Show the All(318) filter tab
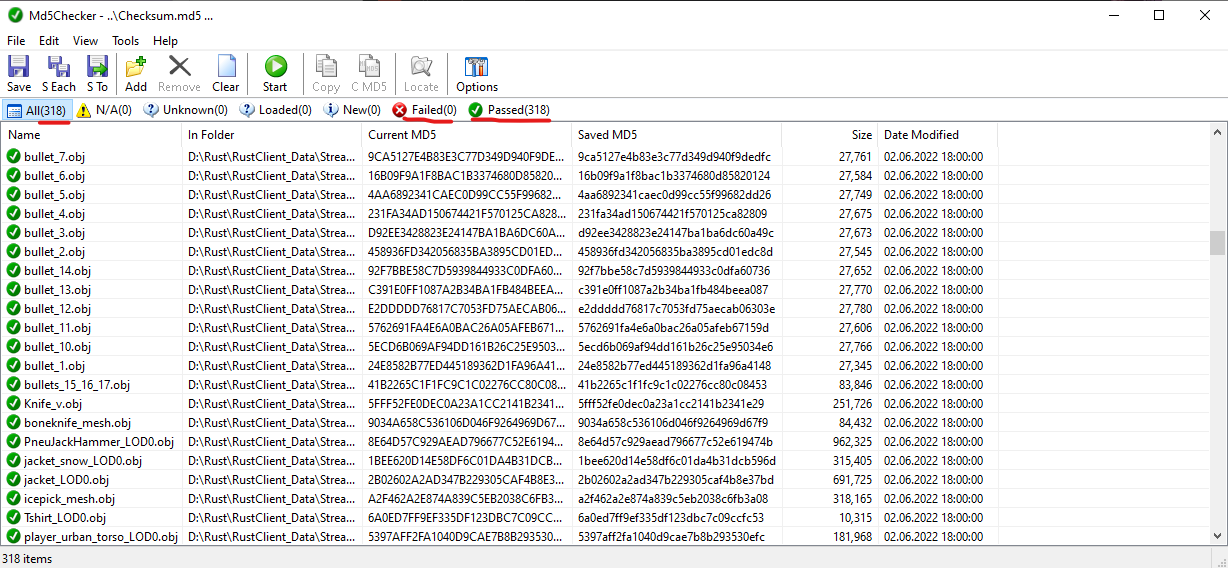Screen dimensions: 1228x568 [37, 110]
